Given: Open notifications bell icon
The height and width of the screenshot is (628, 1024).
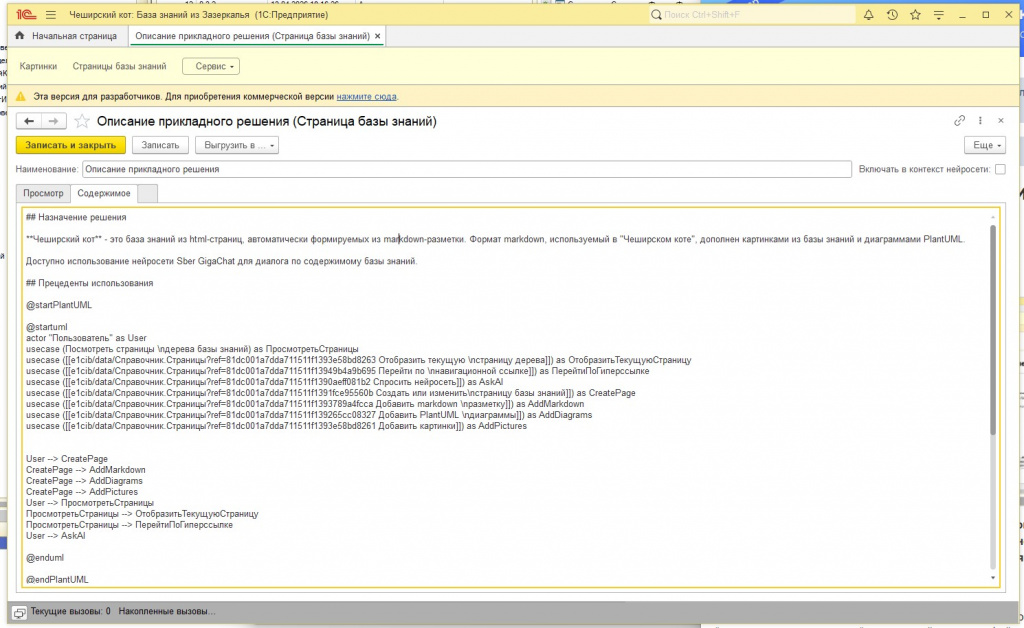Looking at the screenshot, I should click(868, 14).
